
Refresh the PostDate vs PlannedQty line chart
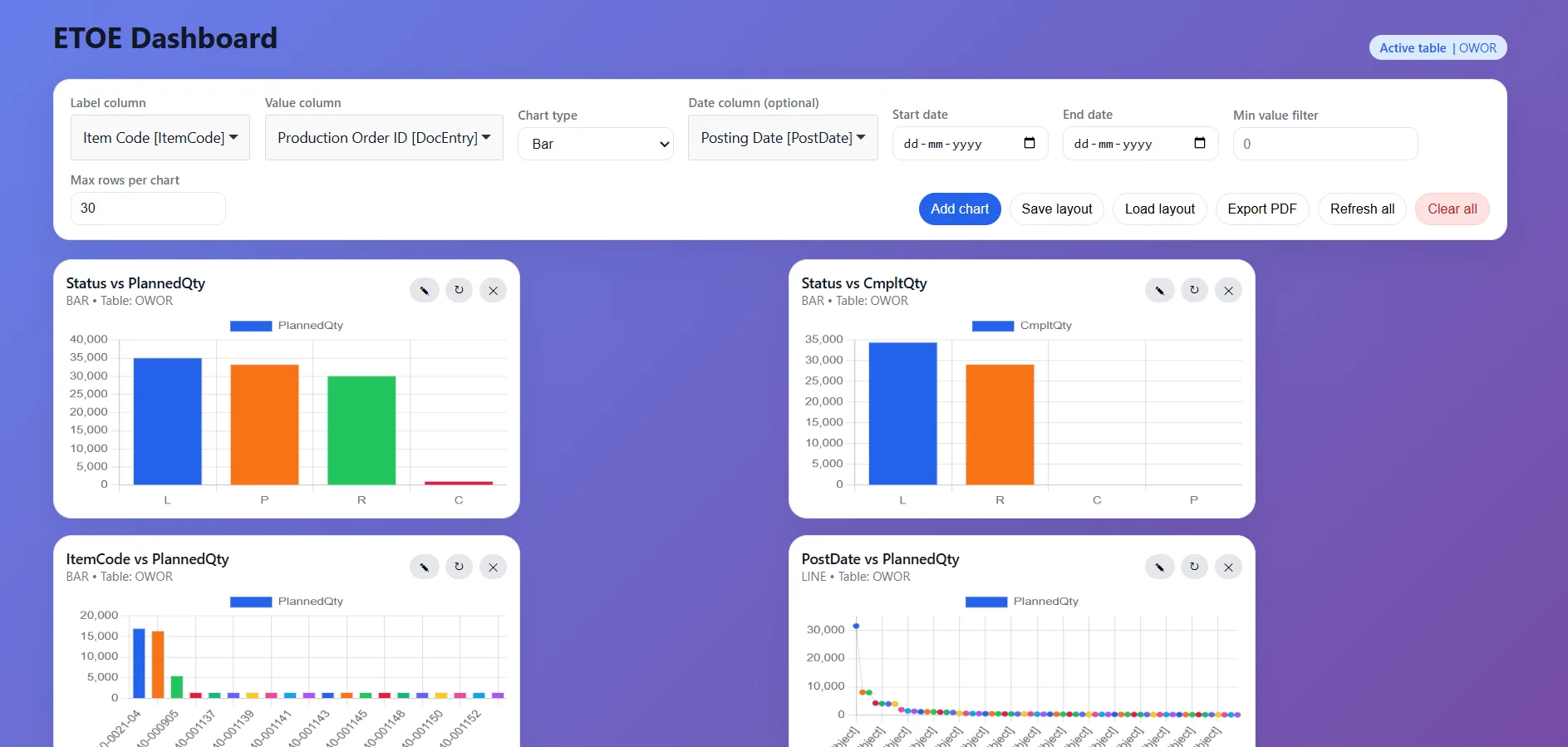[1194, 567]
